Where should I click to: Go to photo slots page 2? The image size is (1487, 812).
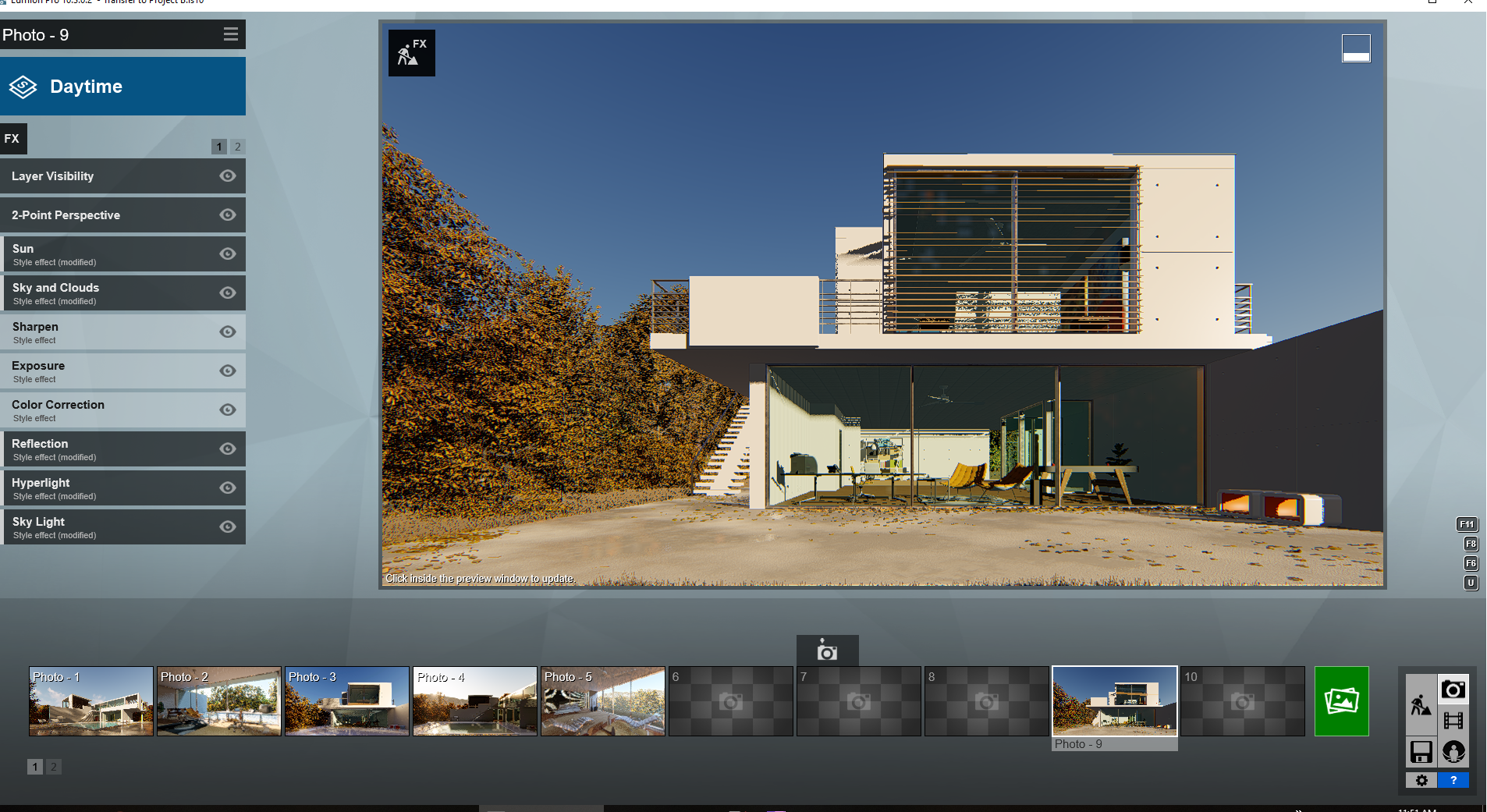tap(54, 767)
